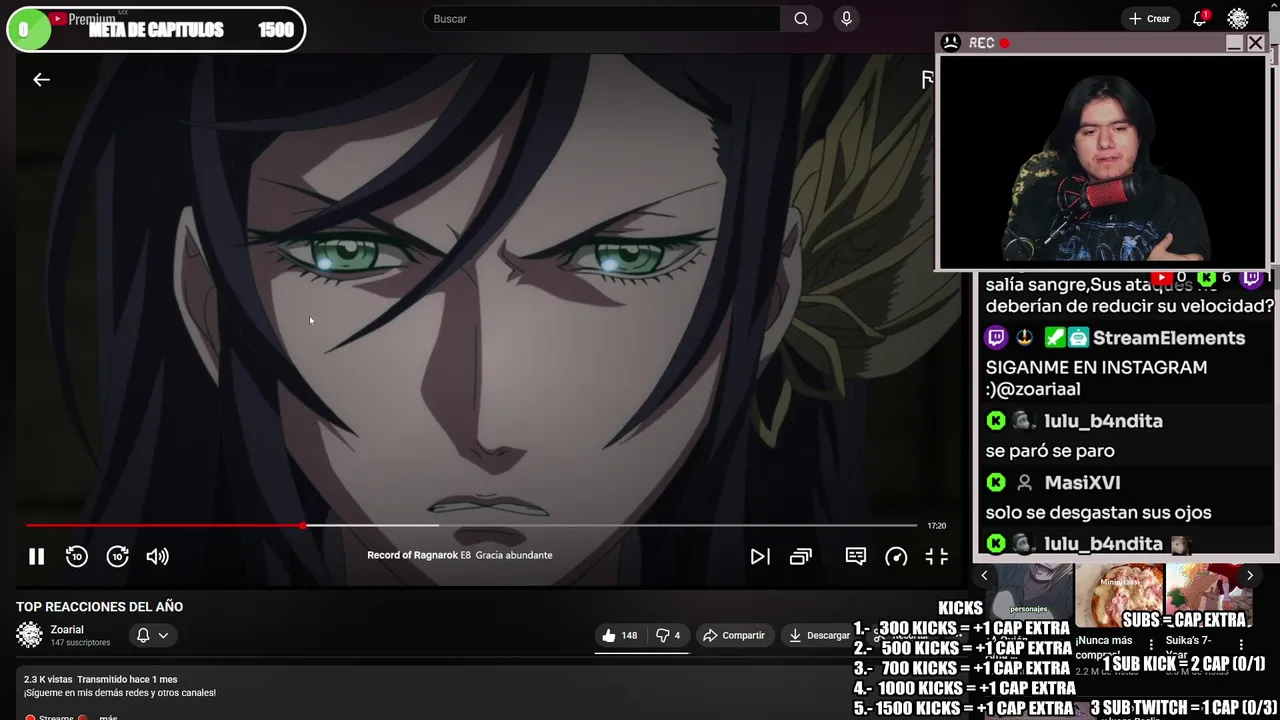Viewport: 1280px width, 720px height.
Task: Open the Zoarial channel avatar
Action: tap(29, 635)
